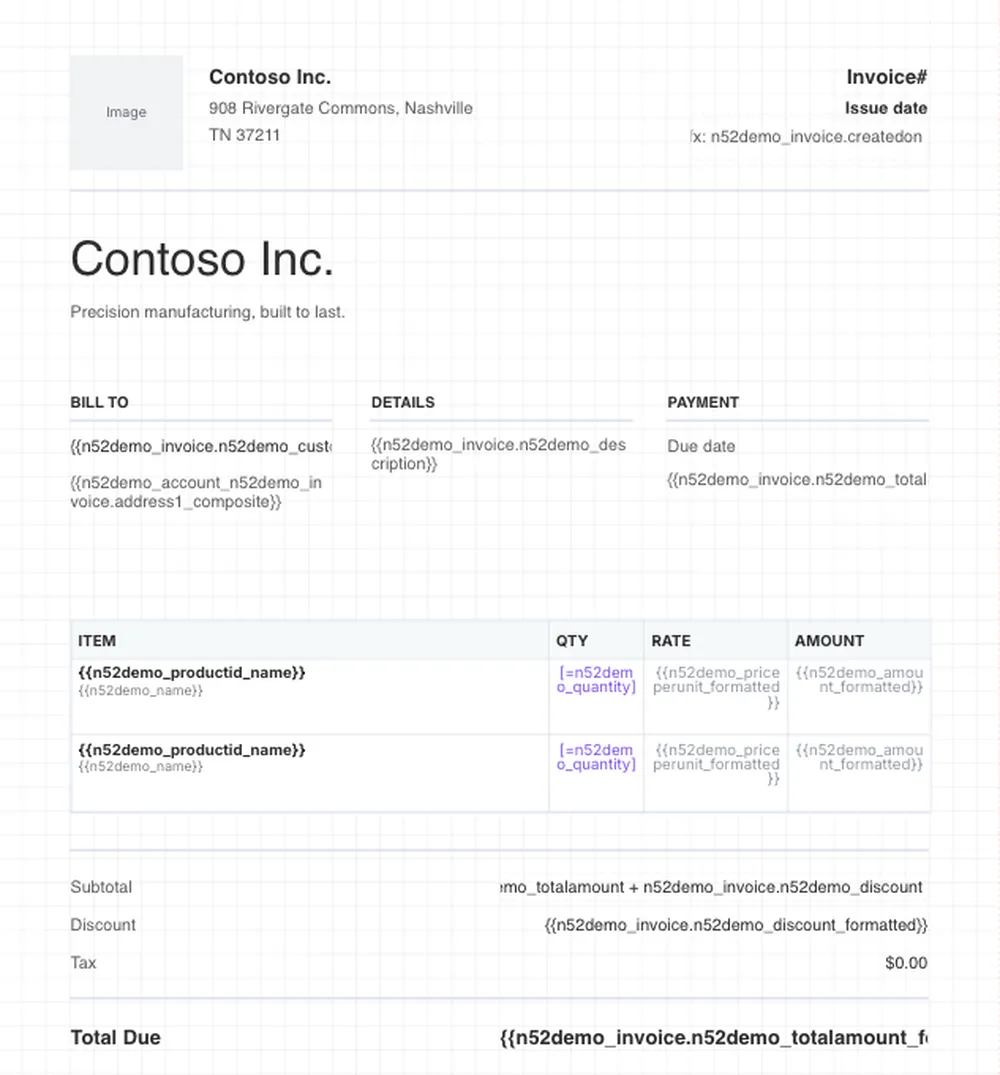Select the 'PAYMENT' section heading
The height and width of the screenshot is (1075, 1000).
703,402
